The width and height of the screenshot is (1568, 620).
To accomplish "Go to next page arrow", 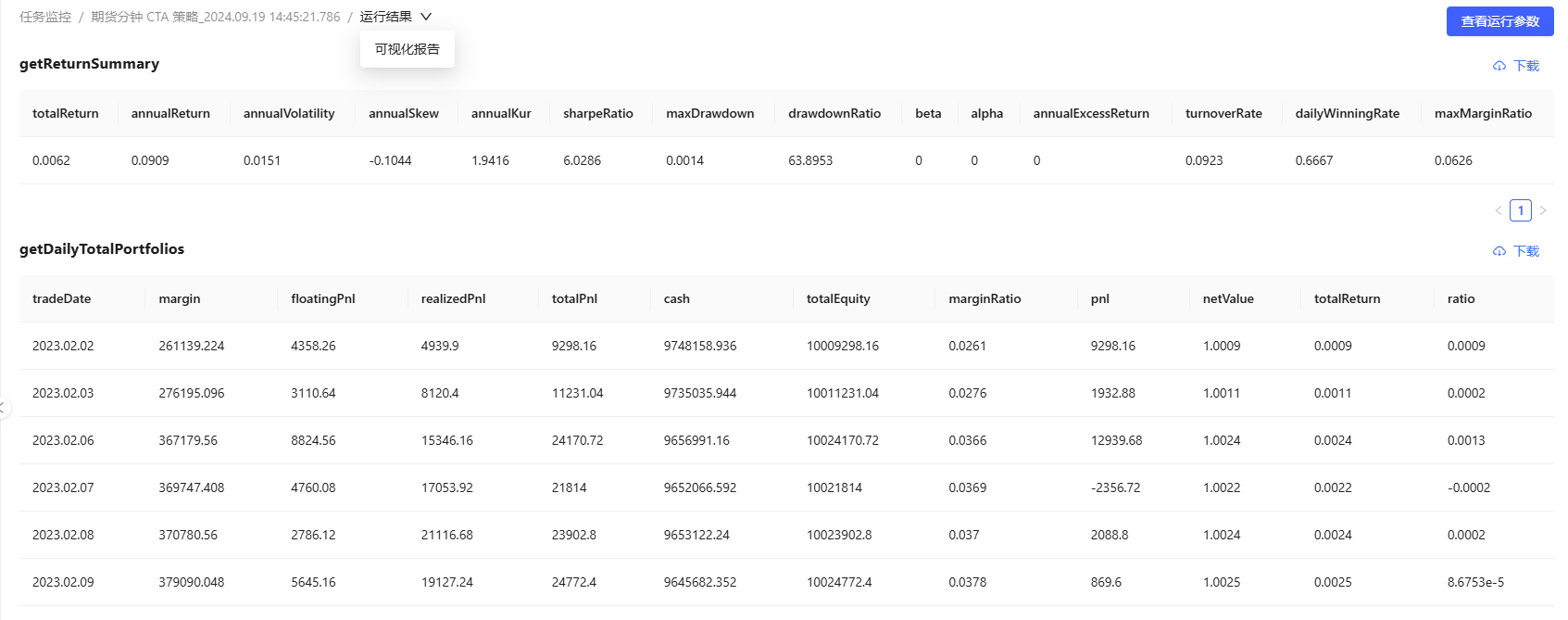I will click(1543, 210).
